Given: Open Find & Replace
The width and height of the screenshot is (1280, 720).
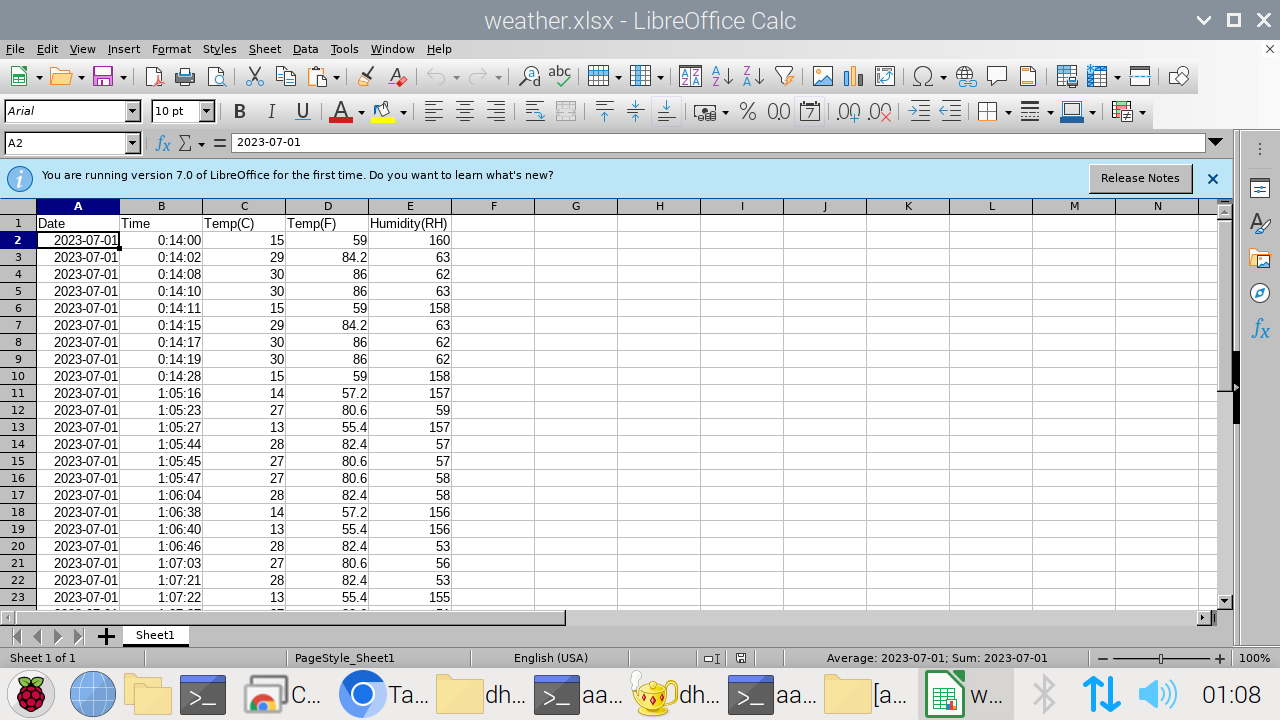Looking at the screenshot, I should pos(529,77).
